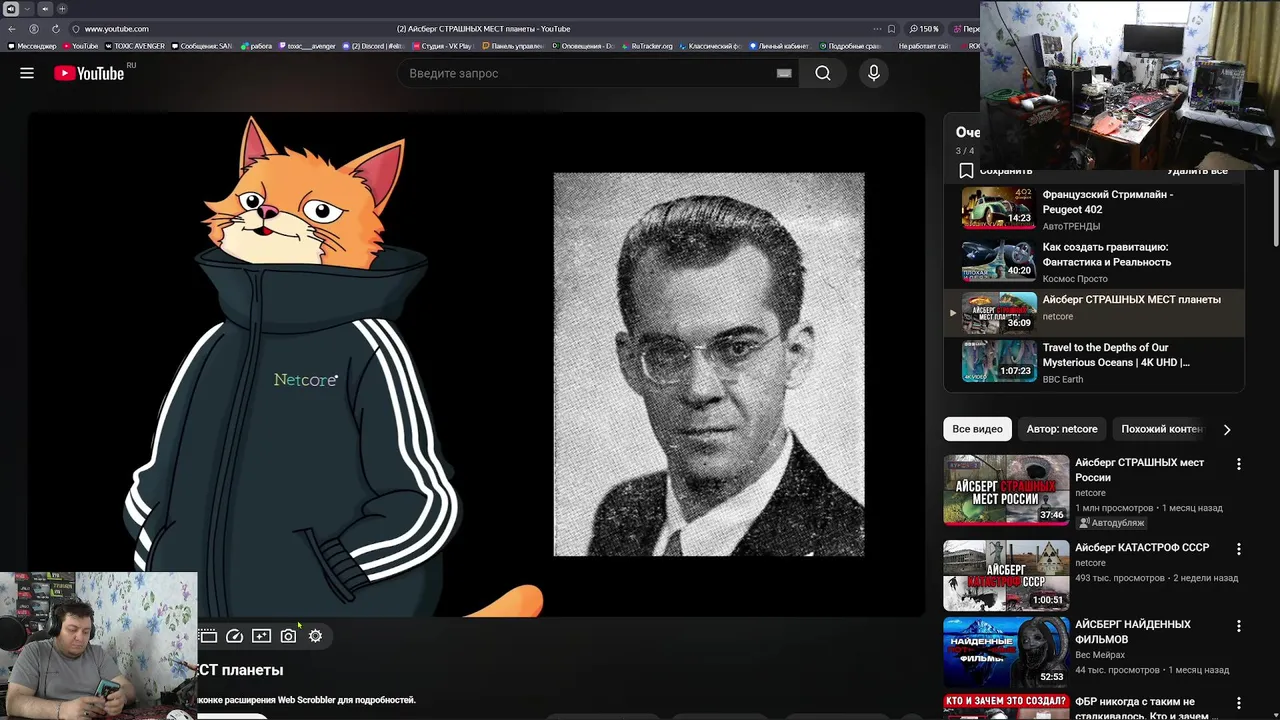
Task: Open the browser three-dots page menu
Action: tap(877, 29)
